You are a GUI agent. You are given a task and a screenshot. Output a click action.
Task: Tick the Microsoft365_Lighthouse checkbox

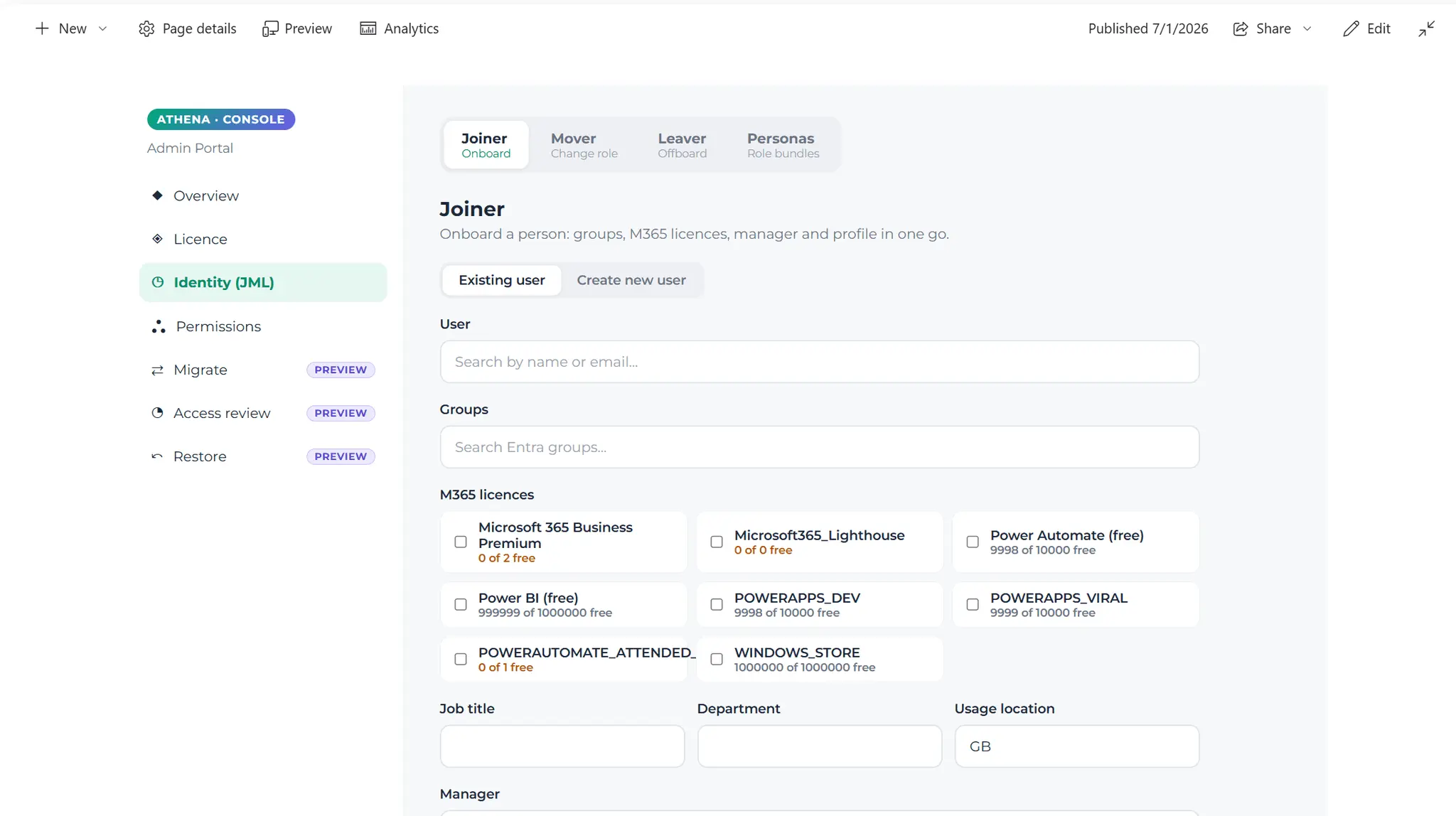[x=717, y=542]
